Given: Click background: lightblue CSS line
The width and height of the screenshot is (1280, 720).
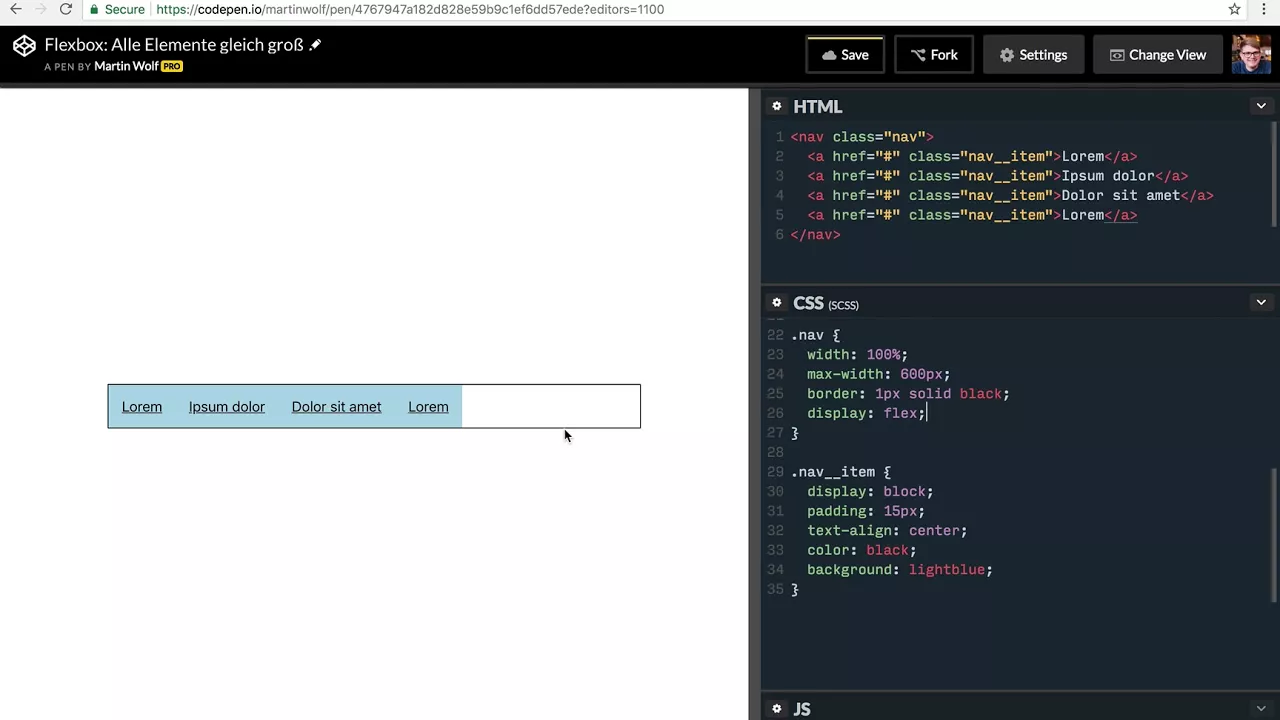Looking at the screenshot, I should [900, 570].
